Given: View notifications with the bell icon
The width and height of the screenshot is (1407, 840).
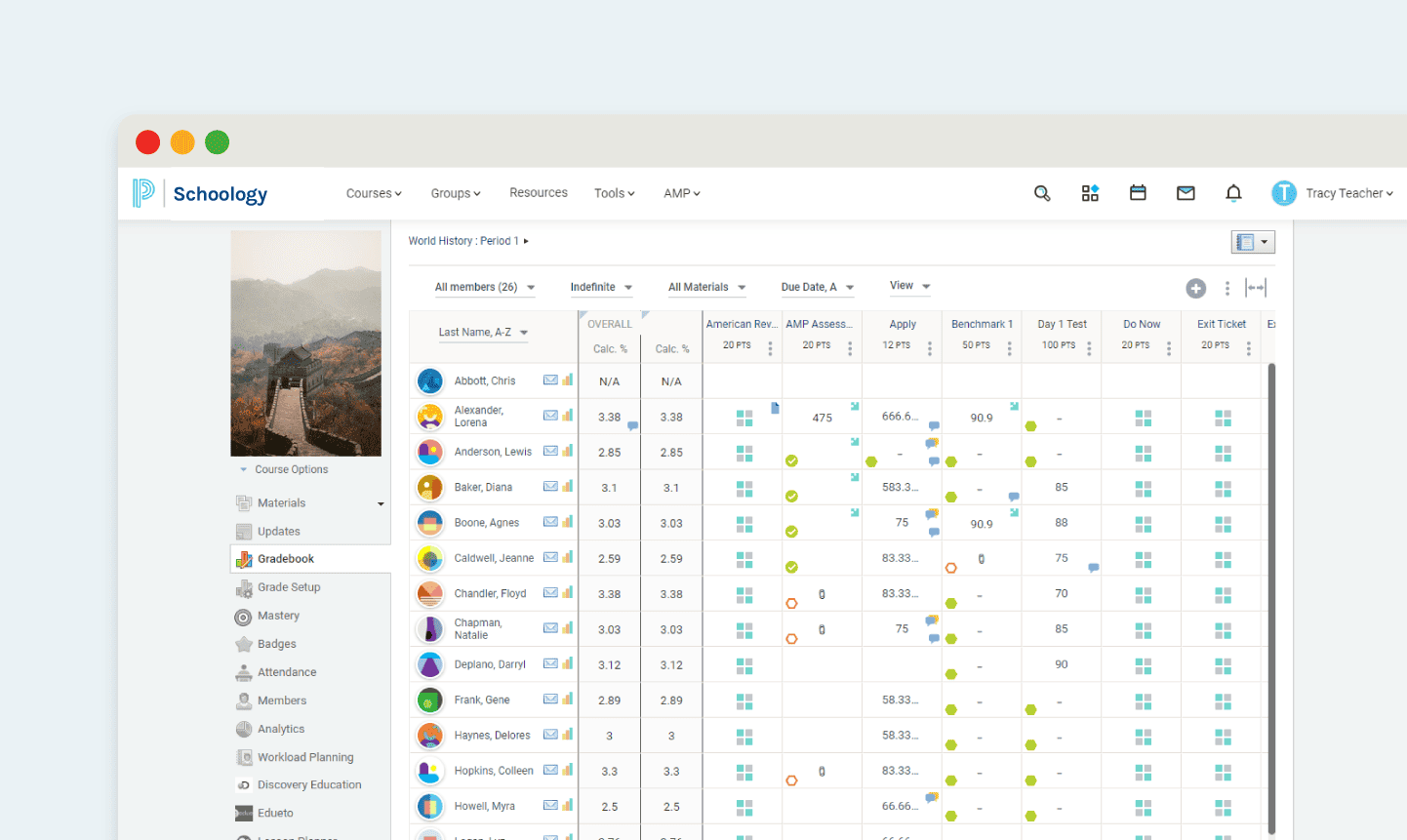Looking at the screenshot, I should [1233, 193].
